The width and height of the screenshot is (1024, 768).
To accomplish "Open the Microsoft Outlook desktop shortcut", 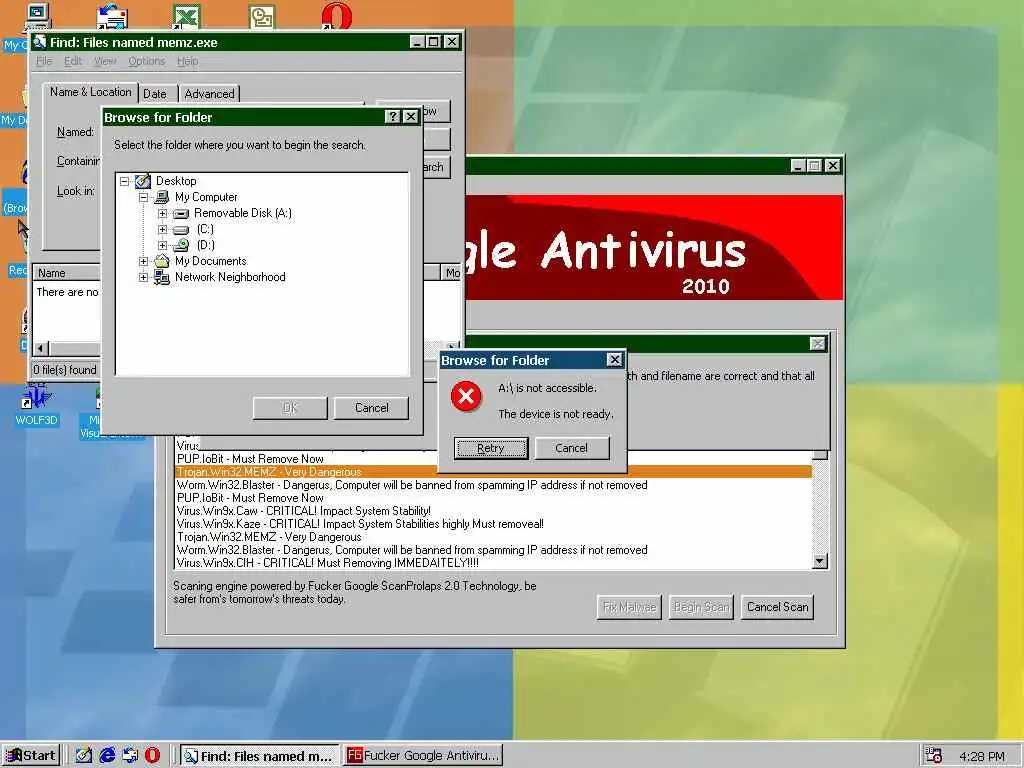I will pyautogui.click(x=262, y=16).
